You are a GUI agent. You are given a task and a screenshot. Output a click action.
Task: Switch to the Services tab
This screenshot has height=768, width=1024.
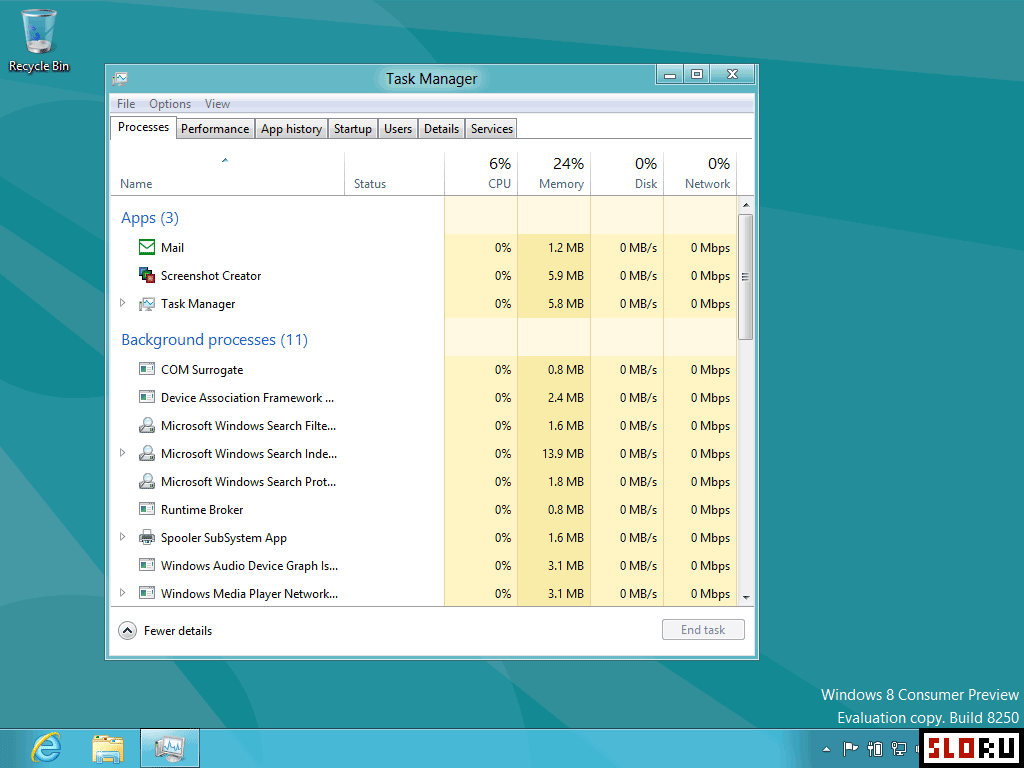(x=492, y=129)
